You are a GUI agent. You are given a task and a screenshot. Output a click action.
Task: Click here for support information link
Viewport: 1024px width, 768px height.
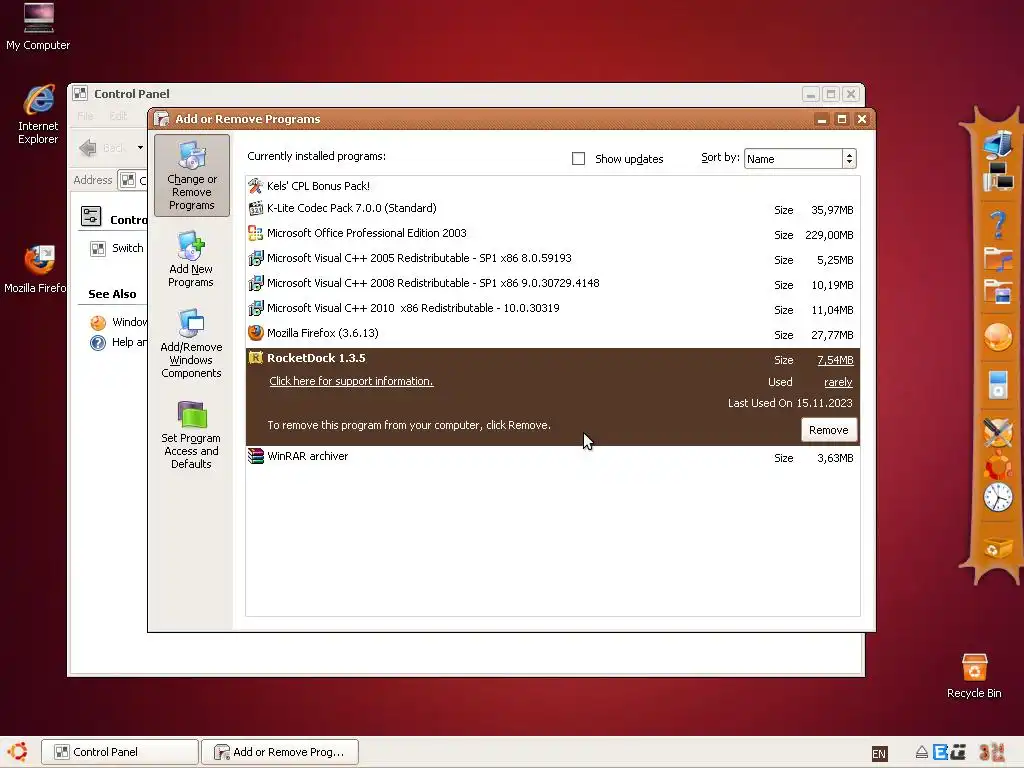351,381
